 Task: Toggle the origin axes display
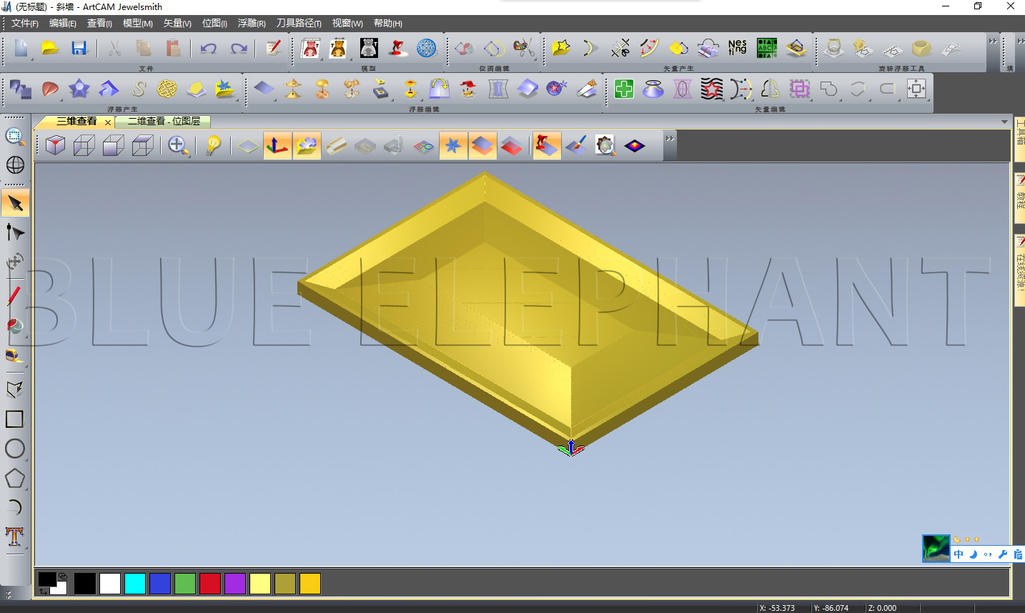[277, 145]
